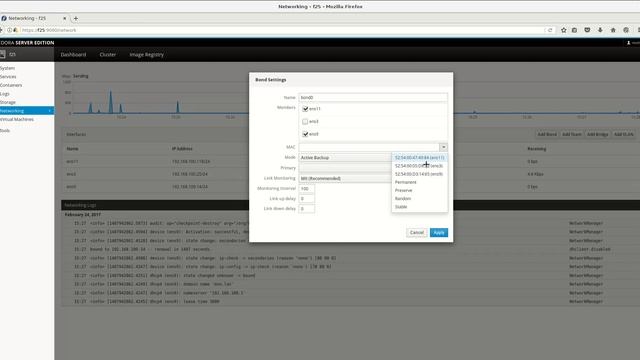This screenshot has width=640, height=360.
Task: Select Permanent in the MAC list
Action: click(420, 182)
